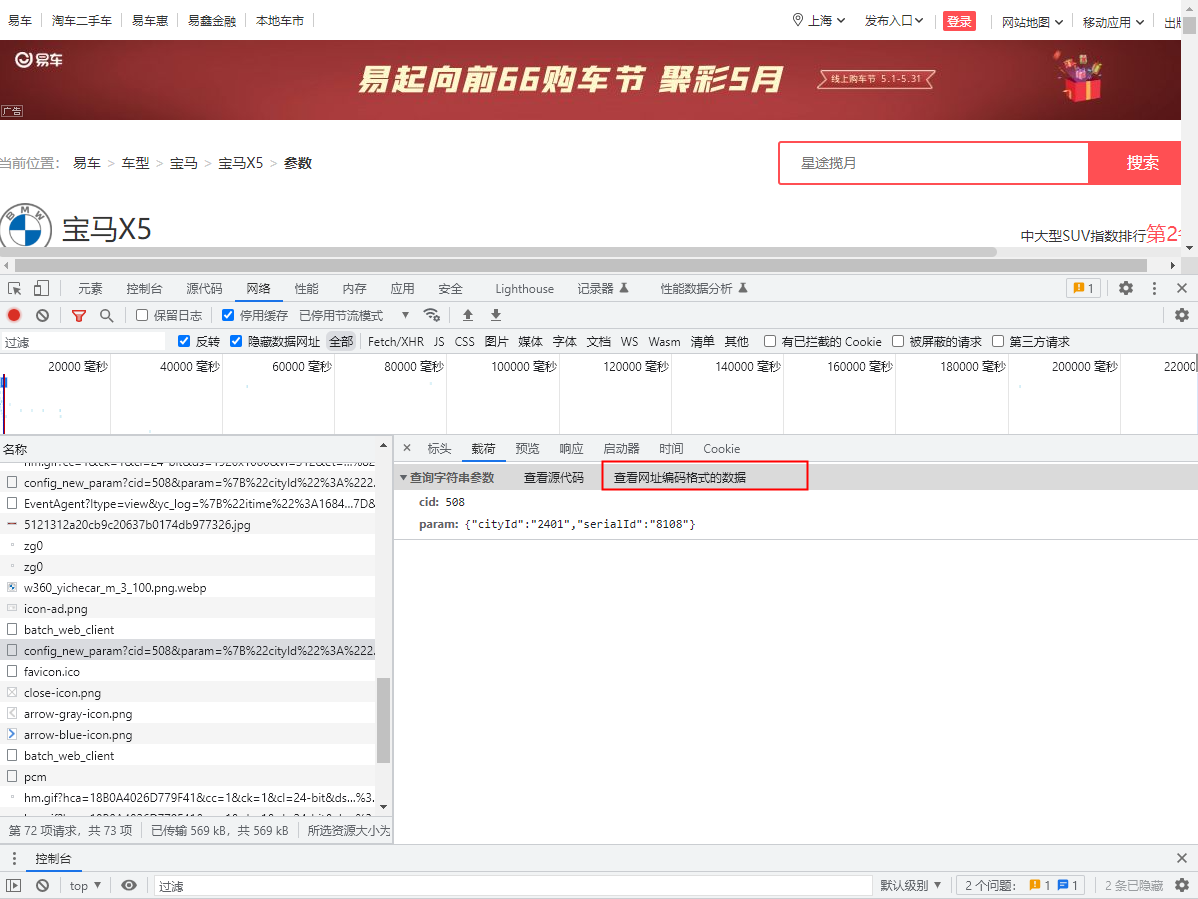Expand 移动应用 dropdown
The width and height of the screenshot is (1198, 899).
[x=1113, y=22]
